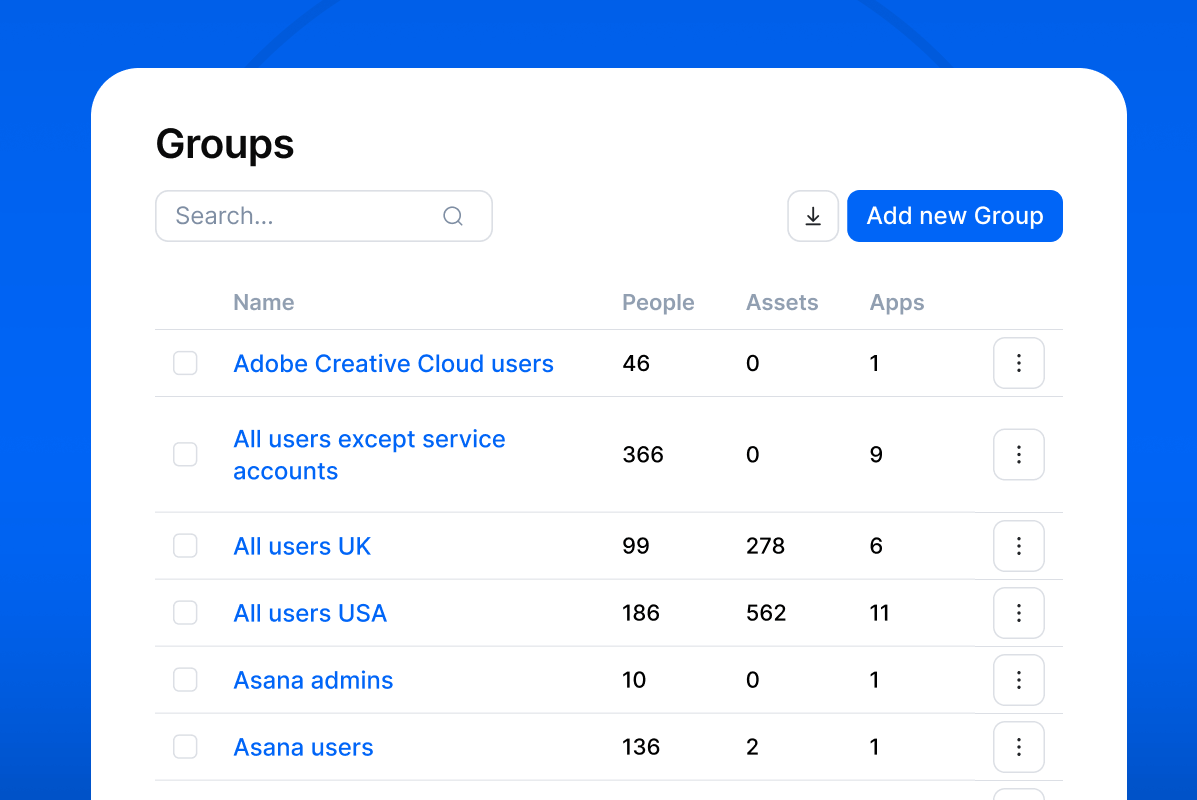Open the All users except service accounts group
The image size is (1197, 800).
(x=369, y=454)
